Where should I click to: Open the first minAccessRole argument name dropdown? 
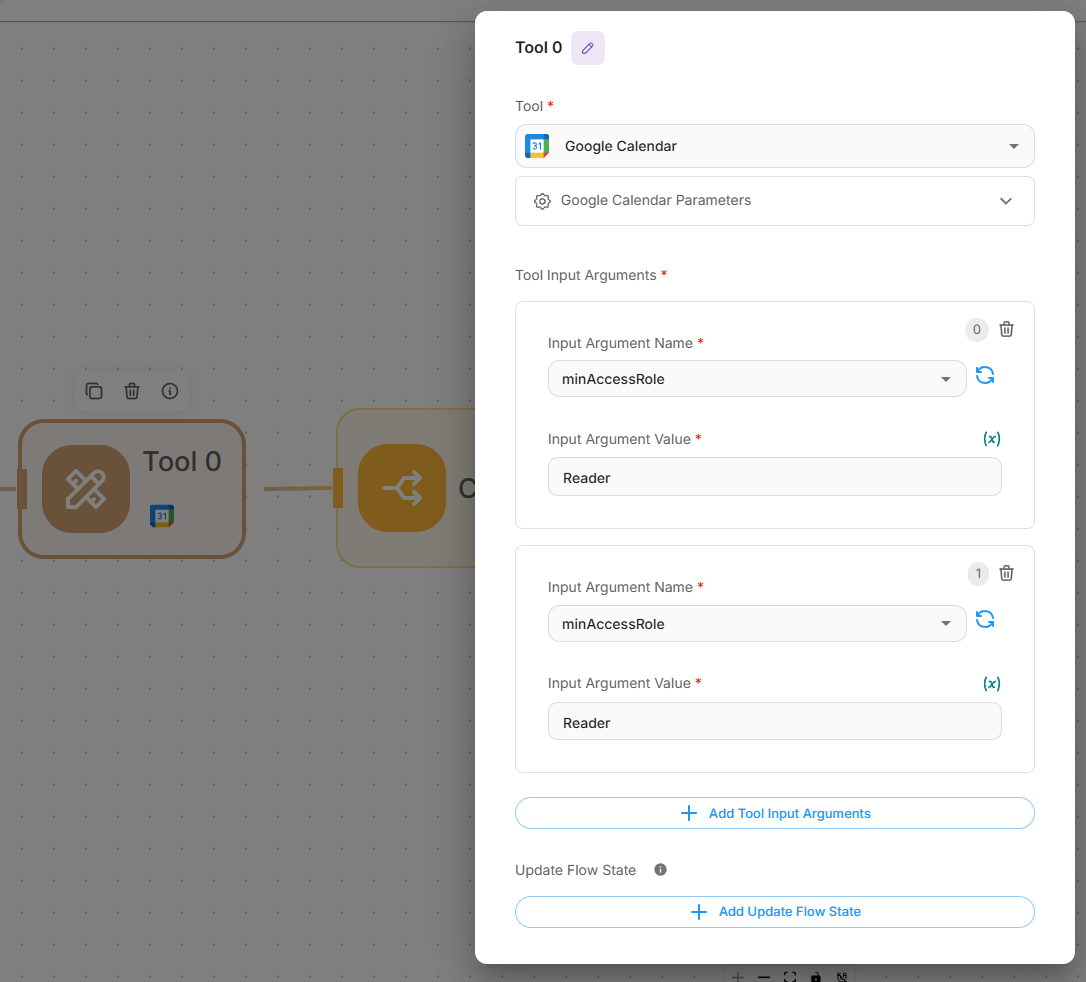[756, 379]
